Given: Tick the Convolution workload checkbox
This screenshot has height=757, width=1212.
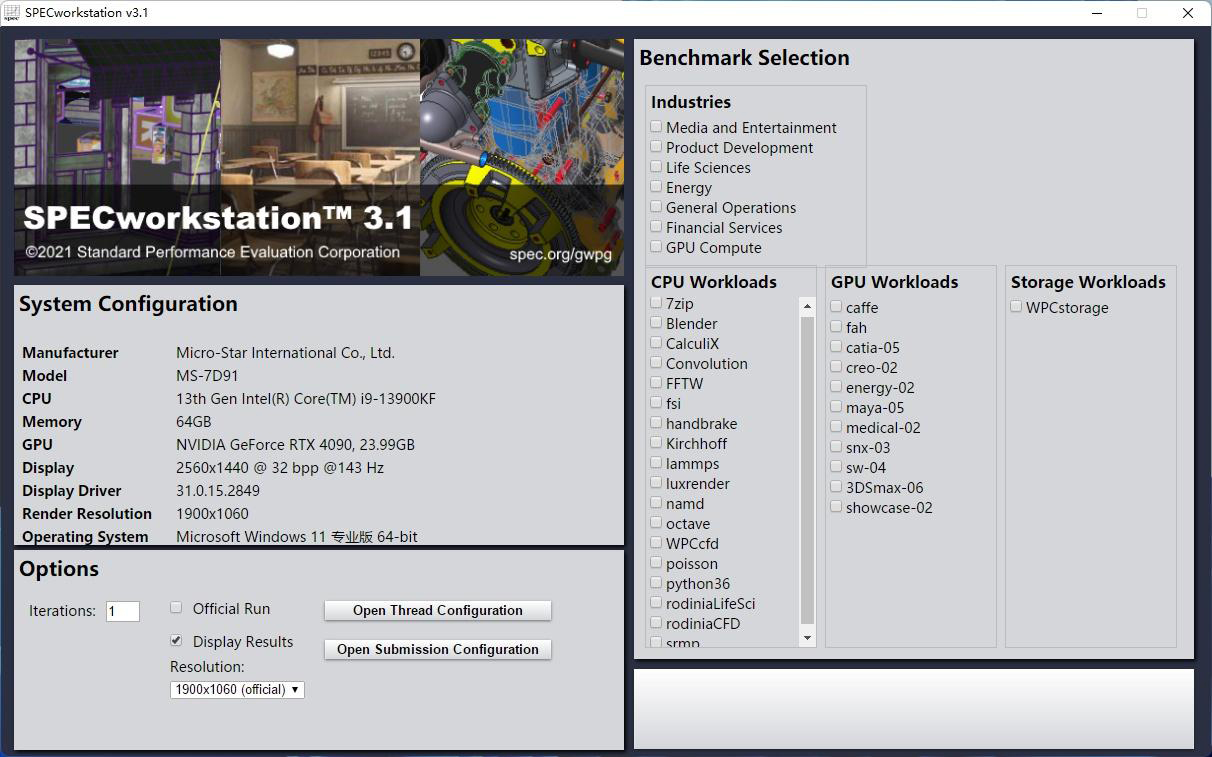Looking at the screenshot, I should click(656, 362).
